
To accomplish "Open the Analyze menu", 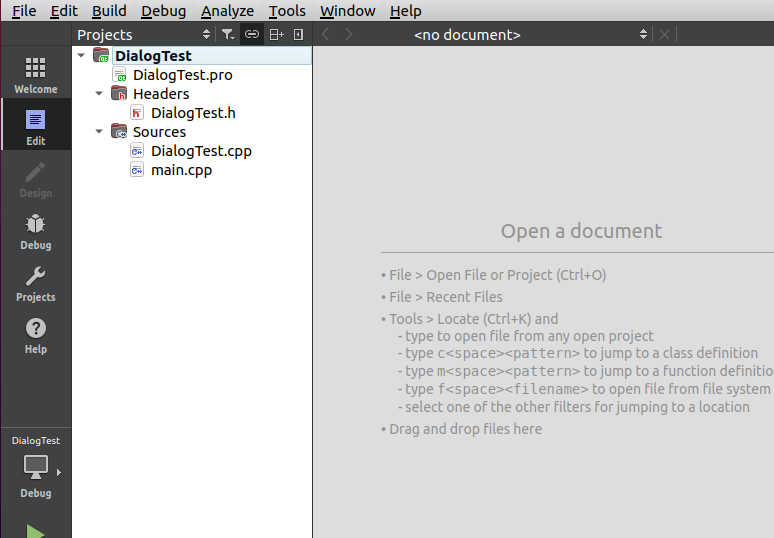I will coord(227,11).
